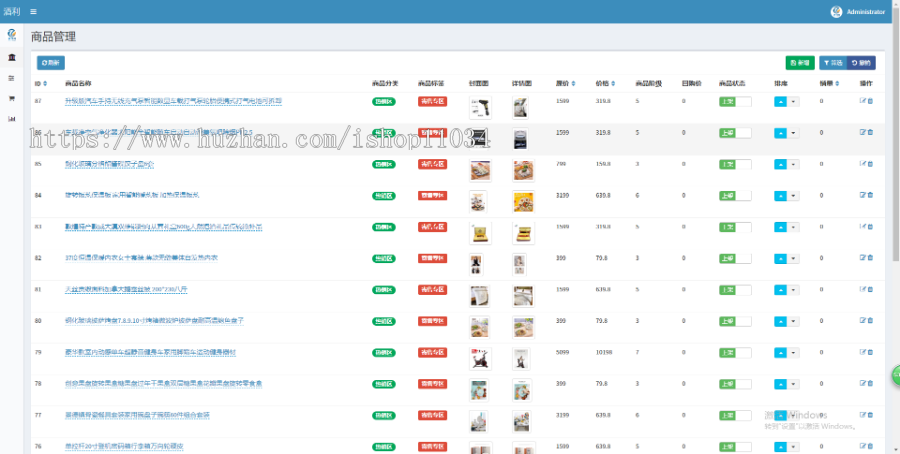Screen dimensions: 900x454
Task: Edit product with ID 87
Action: click(862, 101)
